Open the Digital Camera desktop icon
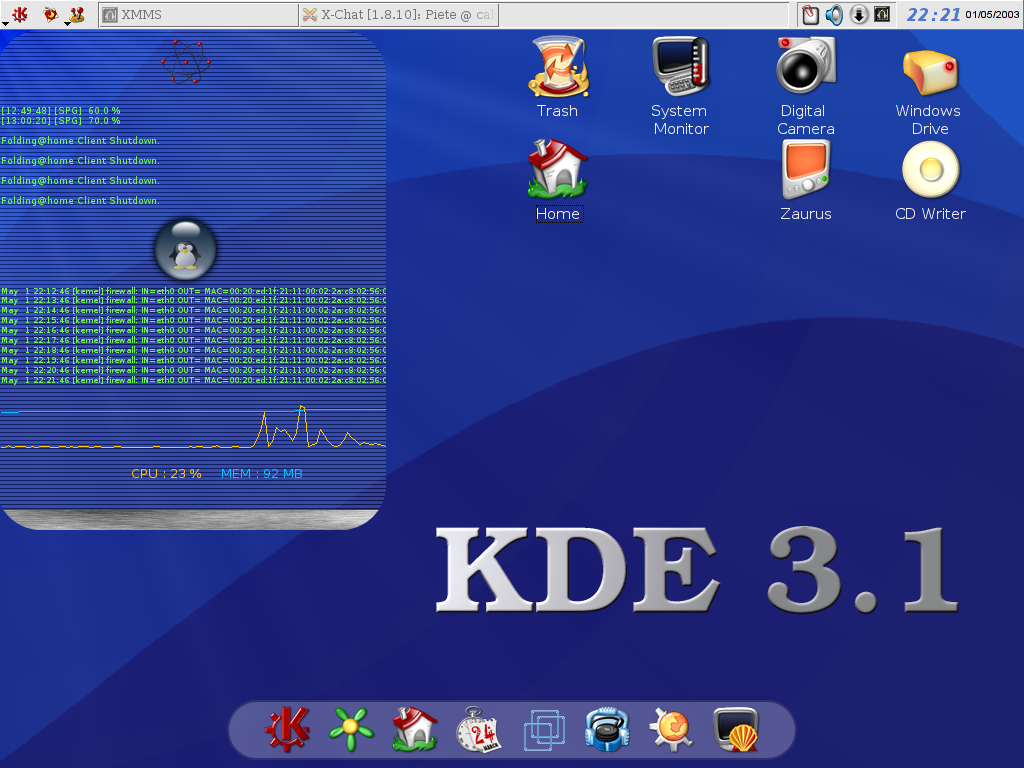The image size is (1024, 768). [806, 67]
